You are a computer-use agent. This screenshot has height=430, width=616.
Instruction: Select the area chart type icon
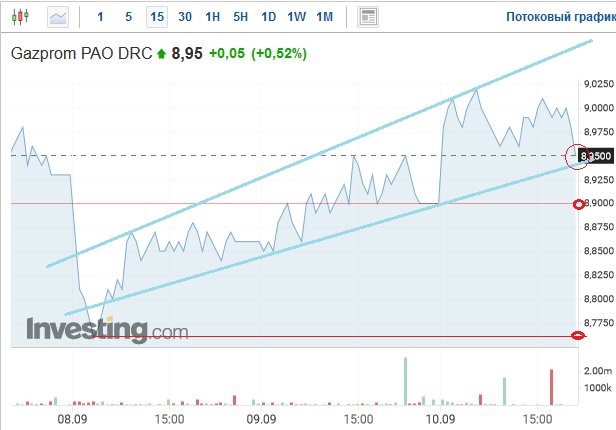(58, 17)
